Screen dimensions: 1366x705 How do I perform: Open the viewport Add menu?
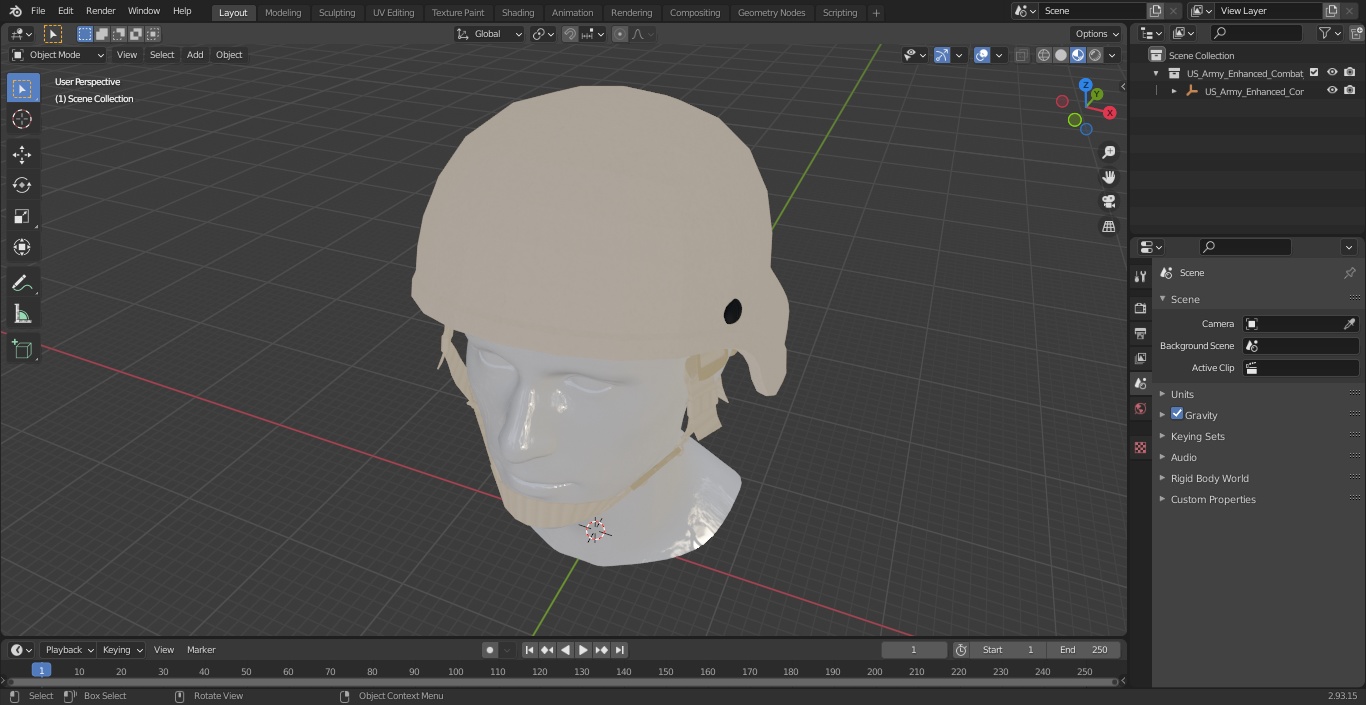195,55
